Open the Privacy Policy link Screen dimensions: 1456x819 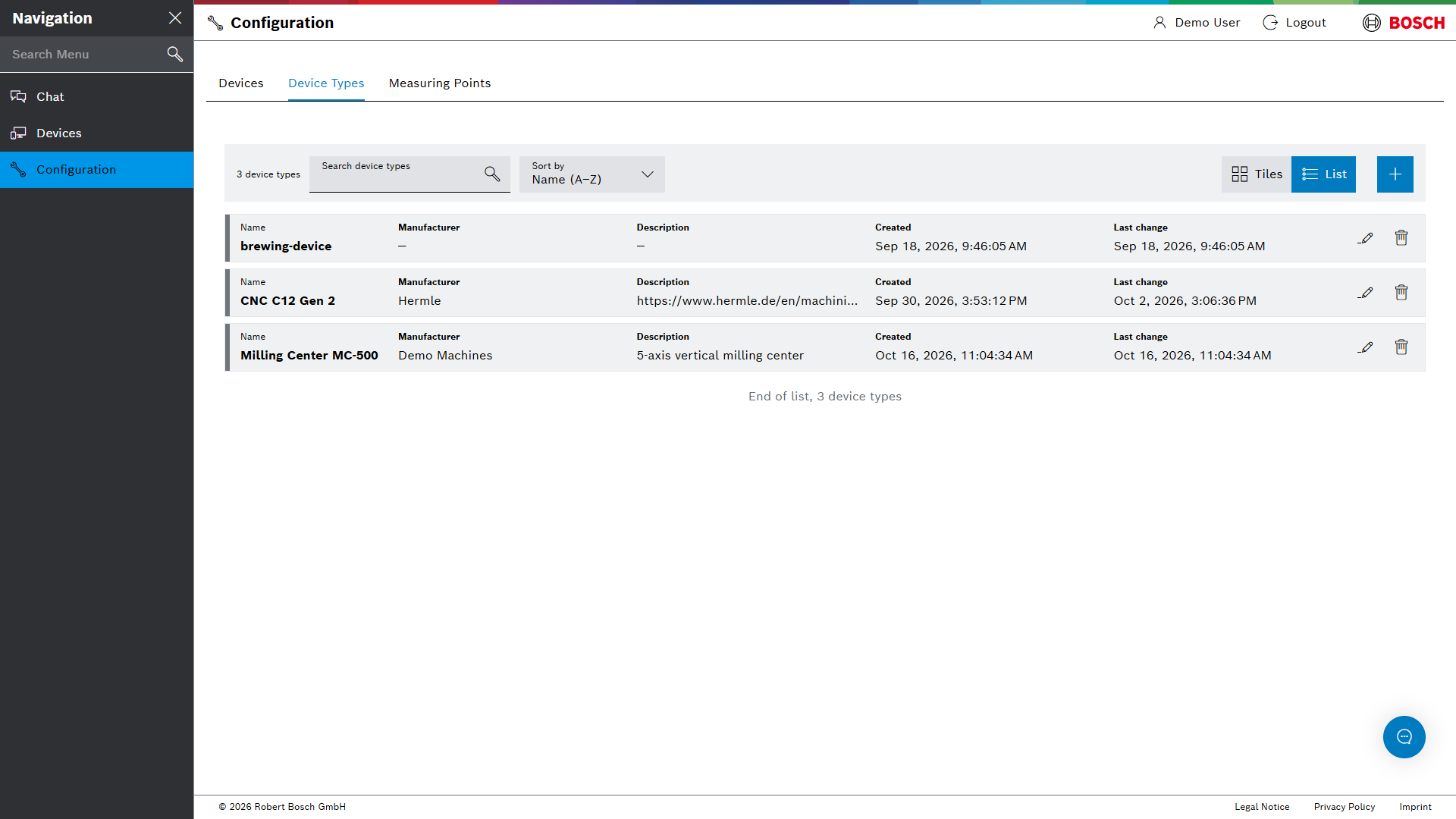coord(1345,807)
